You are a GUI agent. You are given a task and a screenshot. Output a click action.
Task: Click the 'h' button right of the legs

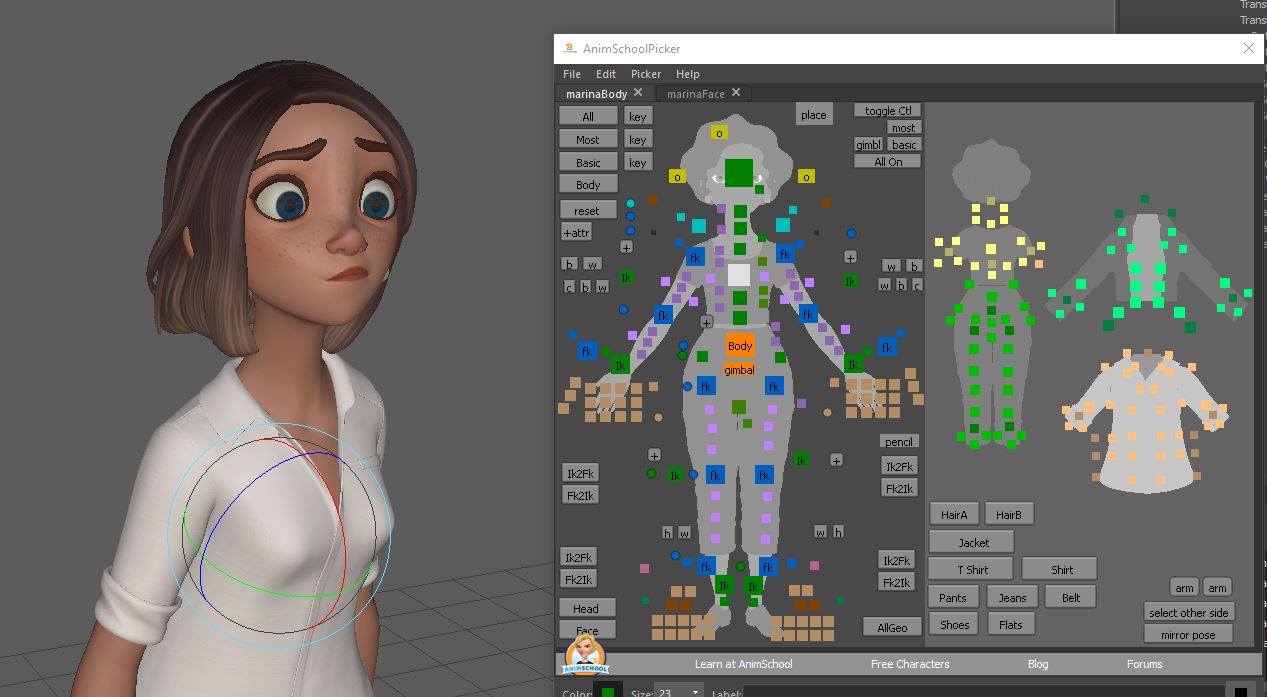tap(838, 531)
